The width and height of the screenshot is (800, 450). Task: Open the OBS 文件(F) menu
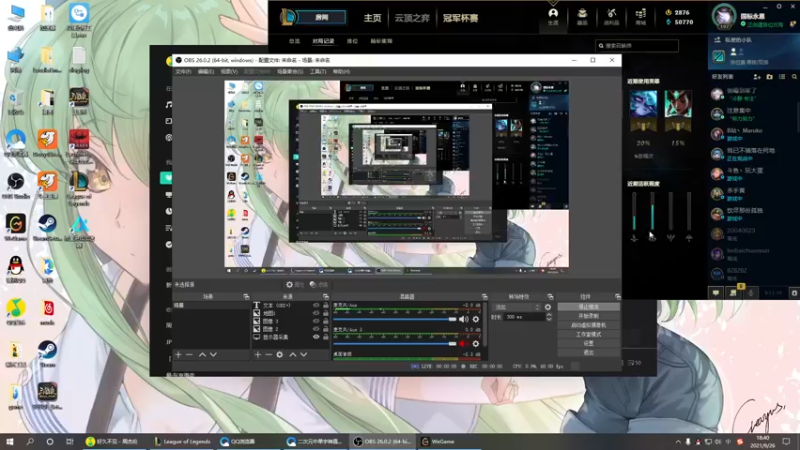[x=183, y=71]
